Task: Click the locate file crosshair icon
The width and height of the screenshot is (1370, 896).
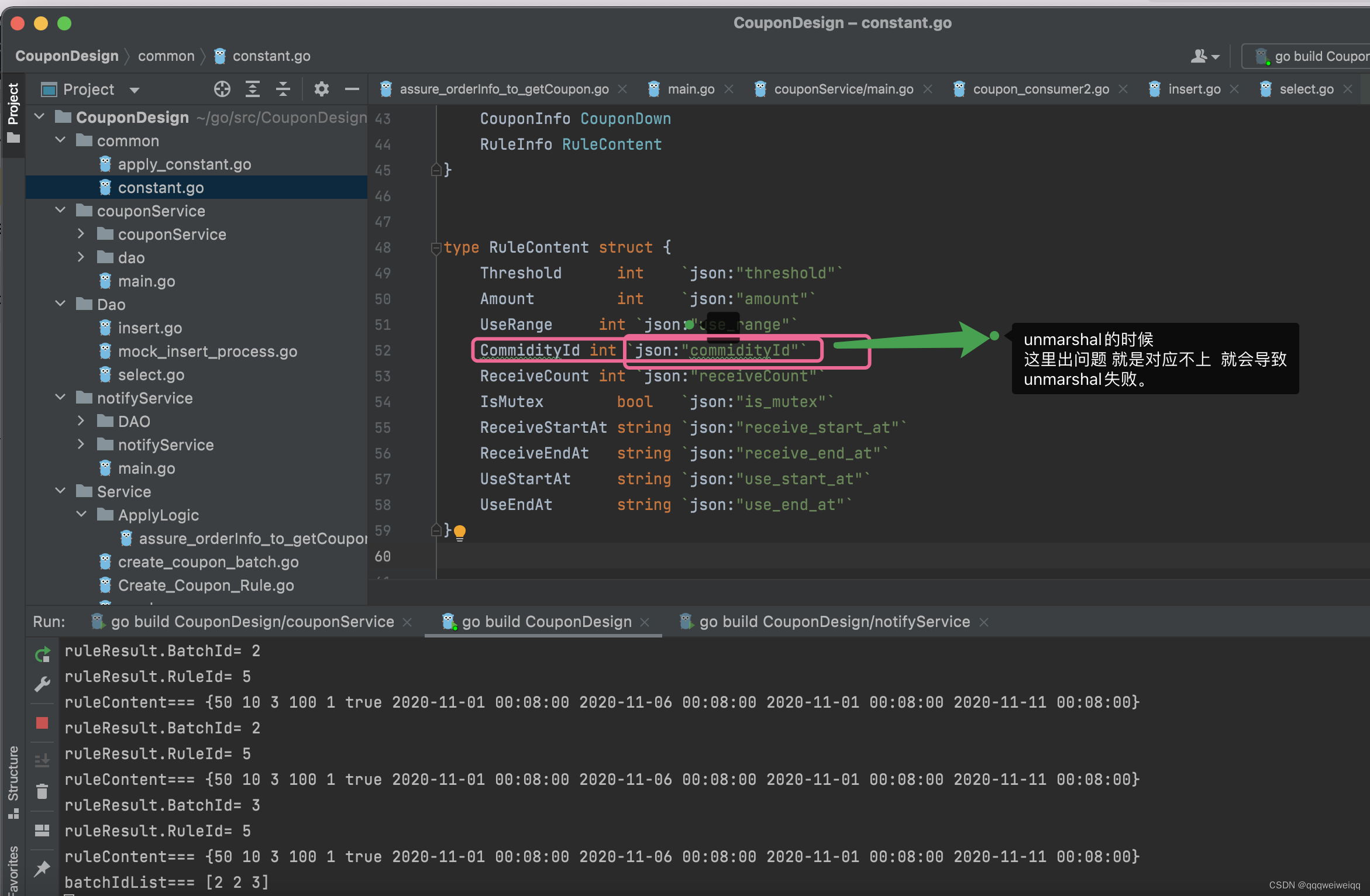Action: point(222,89)
